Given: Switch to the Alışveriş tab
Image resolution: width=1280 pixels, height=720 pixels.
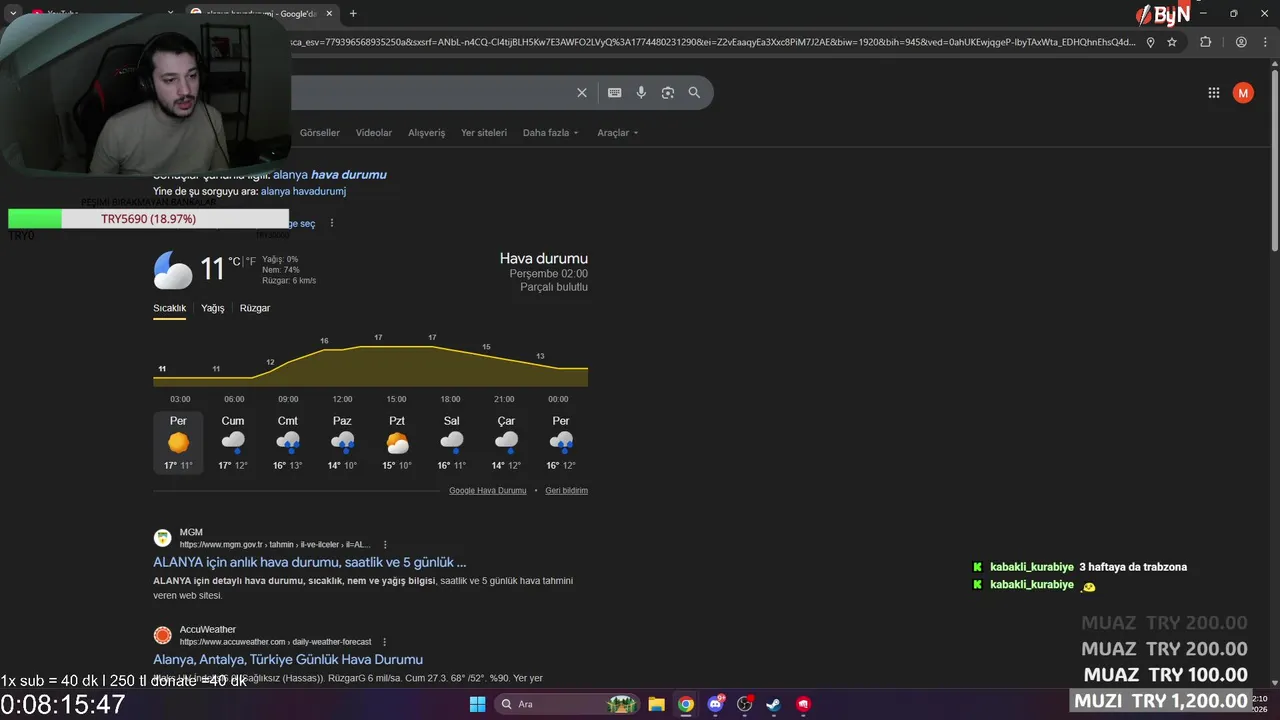Looking at the screenshot, I should [x=426, y=133].
